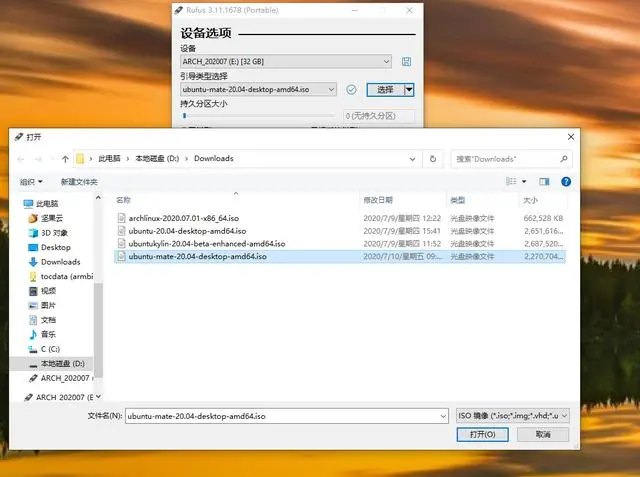Open the boot selection dropdown in Rufus
Screen dimensions: 640x477
pos(258,89)
